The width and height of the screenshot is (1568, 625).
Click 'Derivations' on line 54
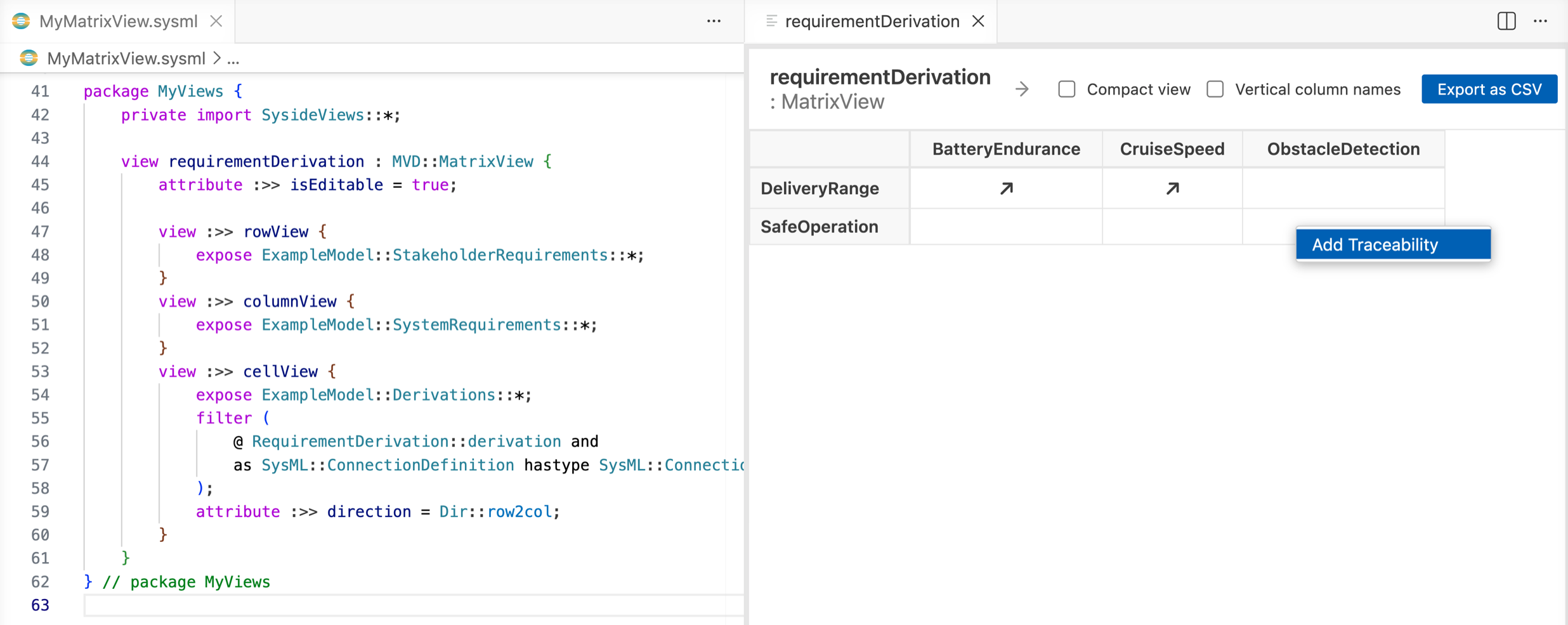(444, 395)
